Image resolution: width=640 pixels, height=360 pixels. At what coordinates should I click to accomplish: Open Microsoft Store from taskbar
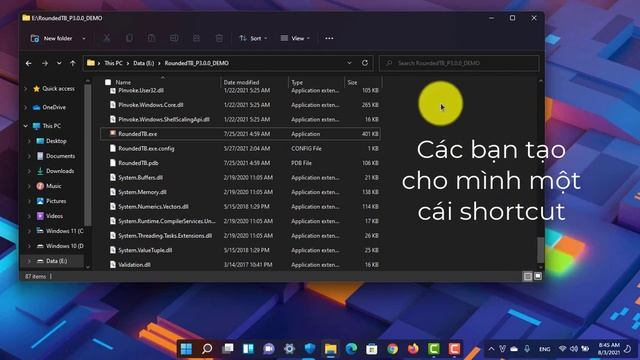(371, 349)
